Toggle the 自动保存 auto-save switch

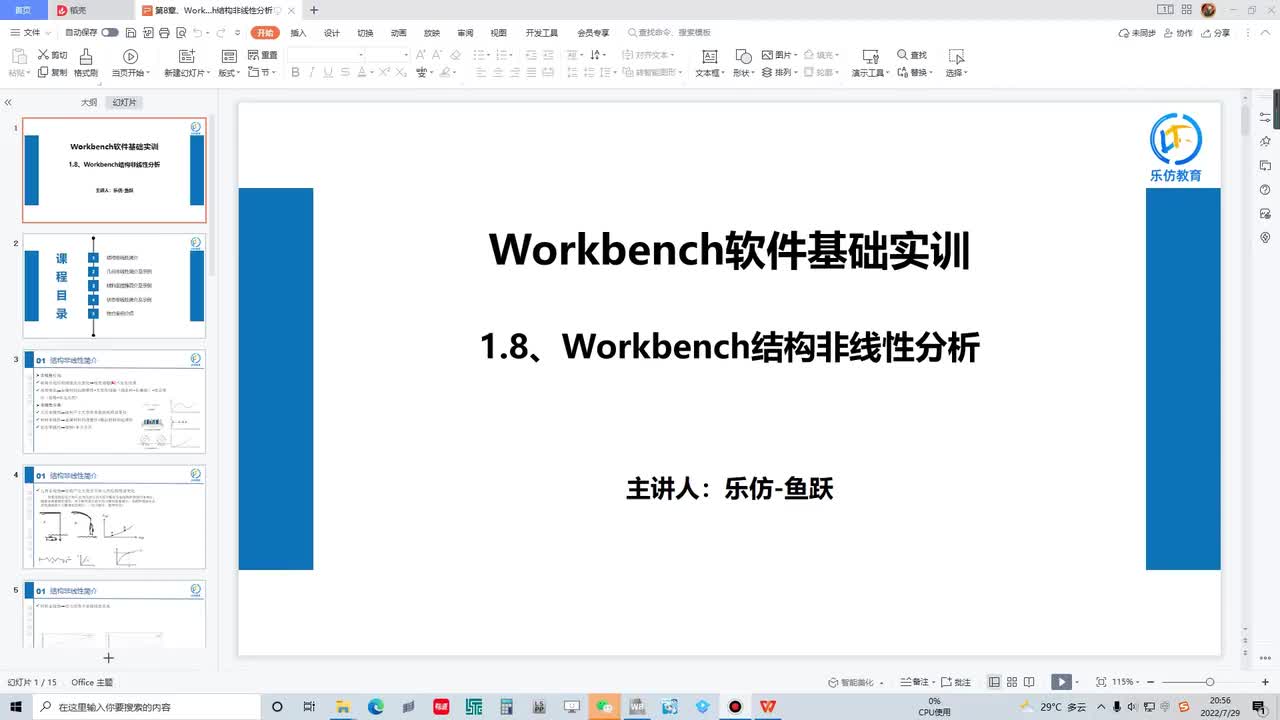110,32
